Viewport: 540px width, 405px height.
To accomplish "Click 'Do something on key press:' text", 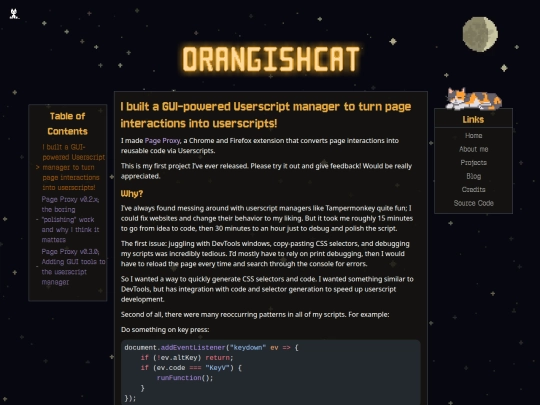I will (x=165, y=330).
